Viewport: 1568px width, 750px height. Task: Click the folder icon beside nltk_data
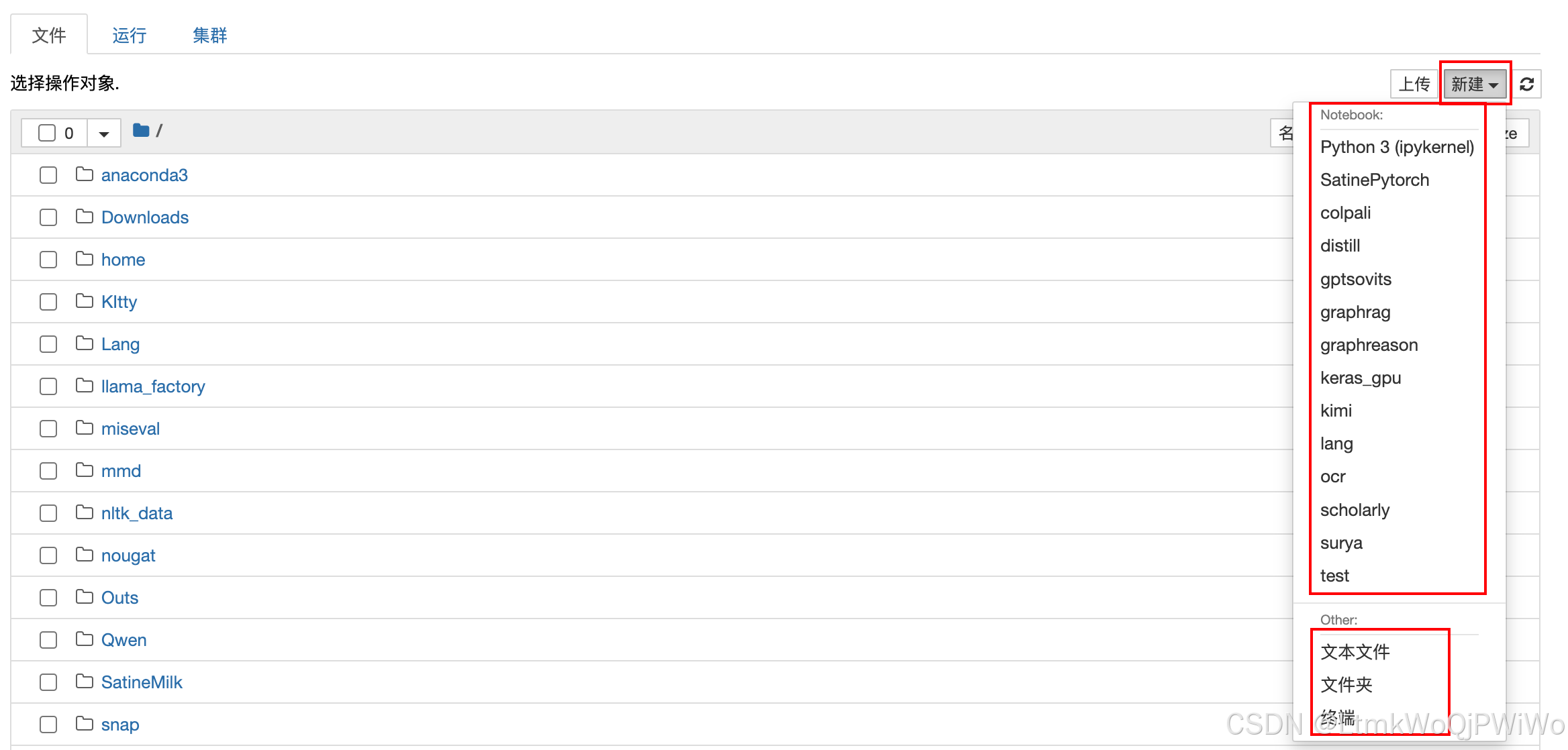pyautogui.click(x=83, y=513)
